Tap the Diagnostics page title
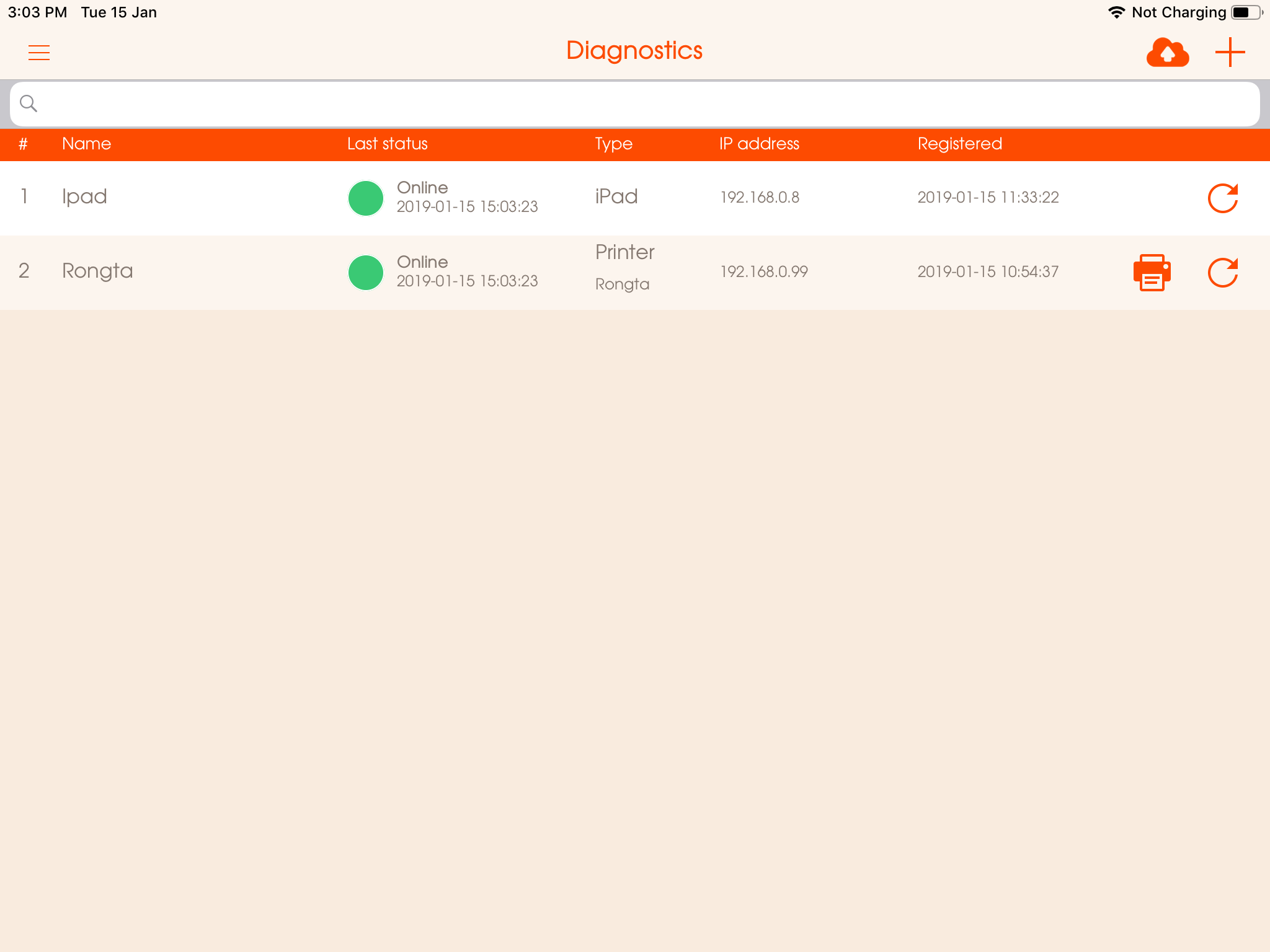1270x952 pixels. 634,51
